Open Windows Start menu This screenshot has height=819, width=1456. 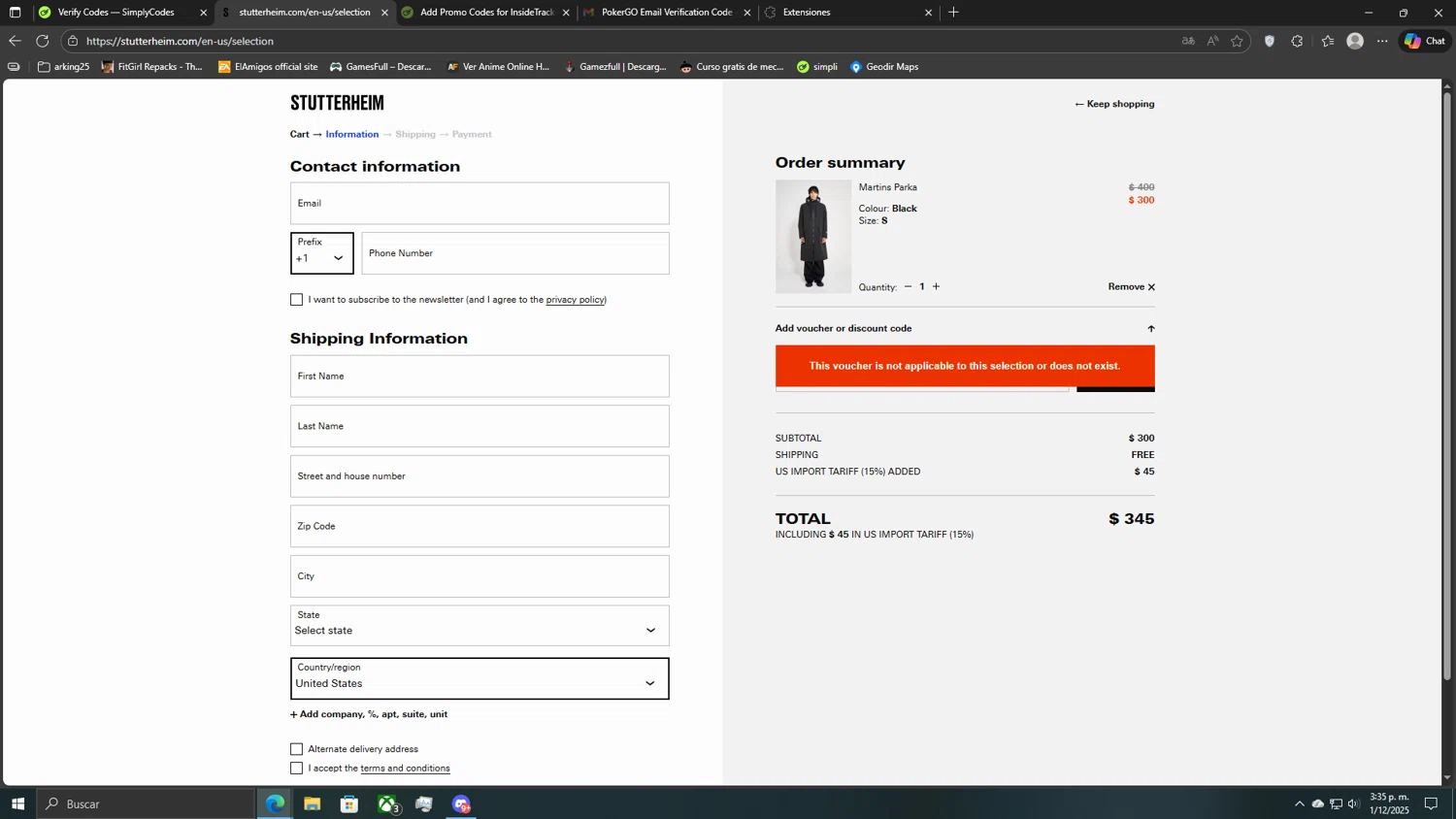coord(17,803)
